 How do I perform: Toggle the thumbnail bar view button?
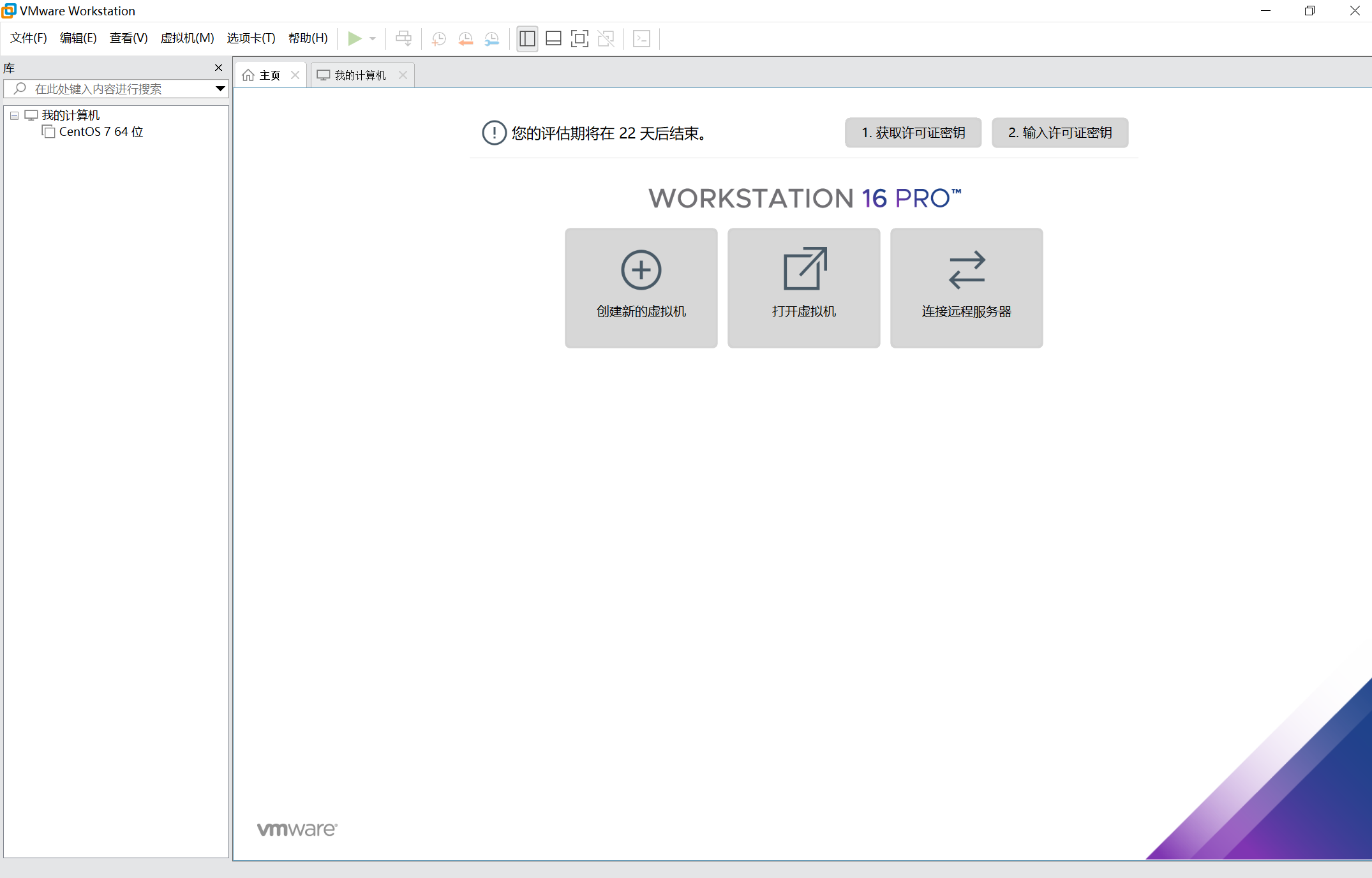pos(553,39)
